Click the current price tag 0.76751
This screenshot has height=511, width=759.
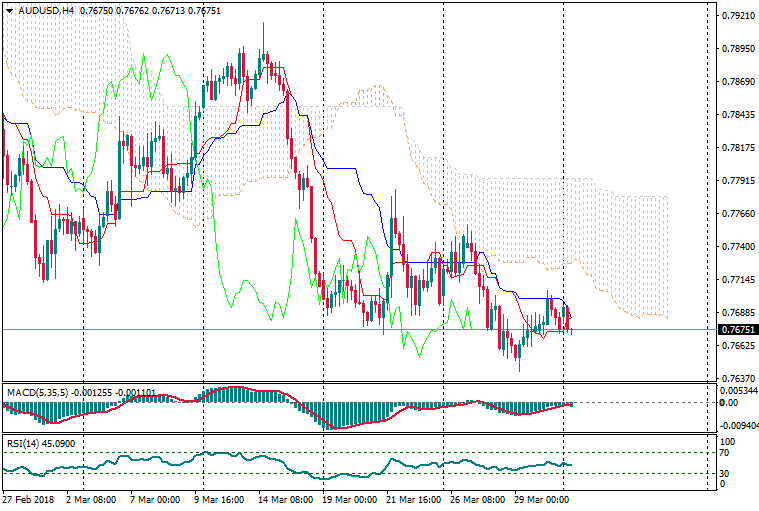pyautogui.click(x=738, y=329)
